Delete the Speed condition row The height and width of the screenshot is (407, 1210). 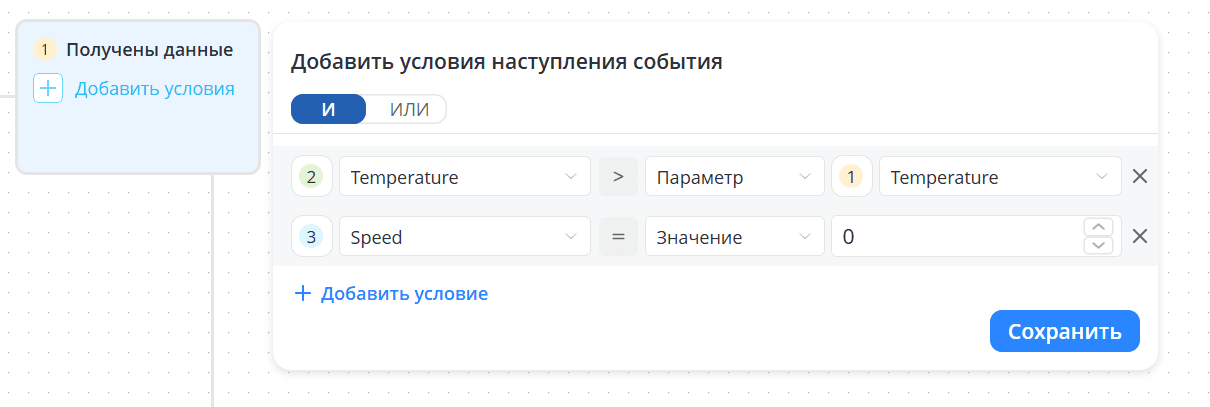point(1139,237)
